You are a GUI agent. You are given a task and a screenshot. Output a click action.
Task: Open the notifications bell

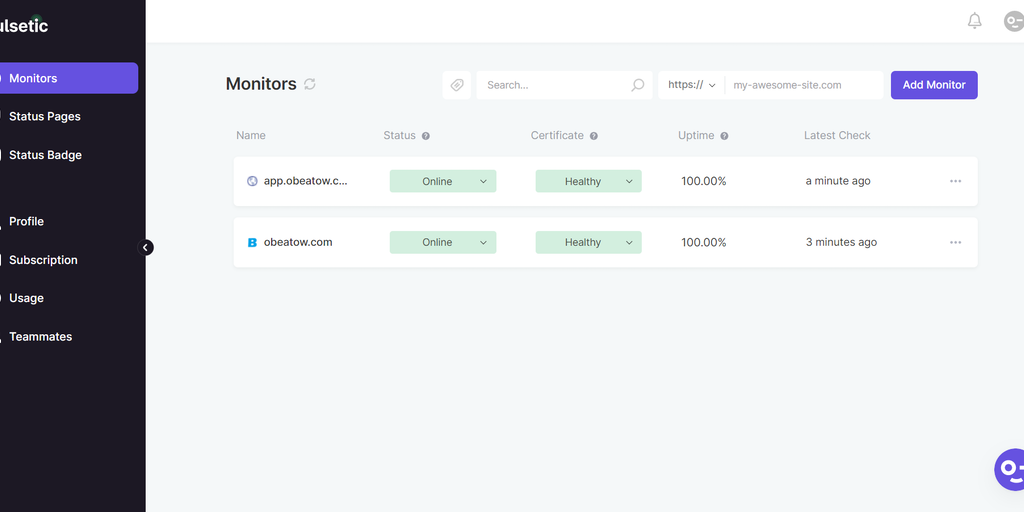974,21
